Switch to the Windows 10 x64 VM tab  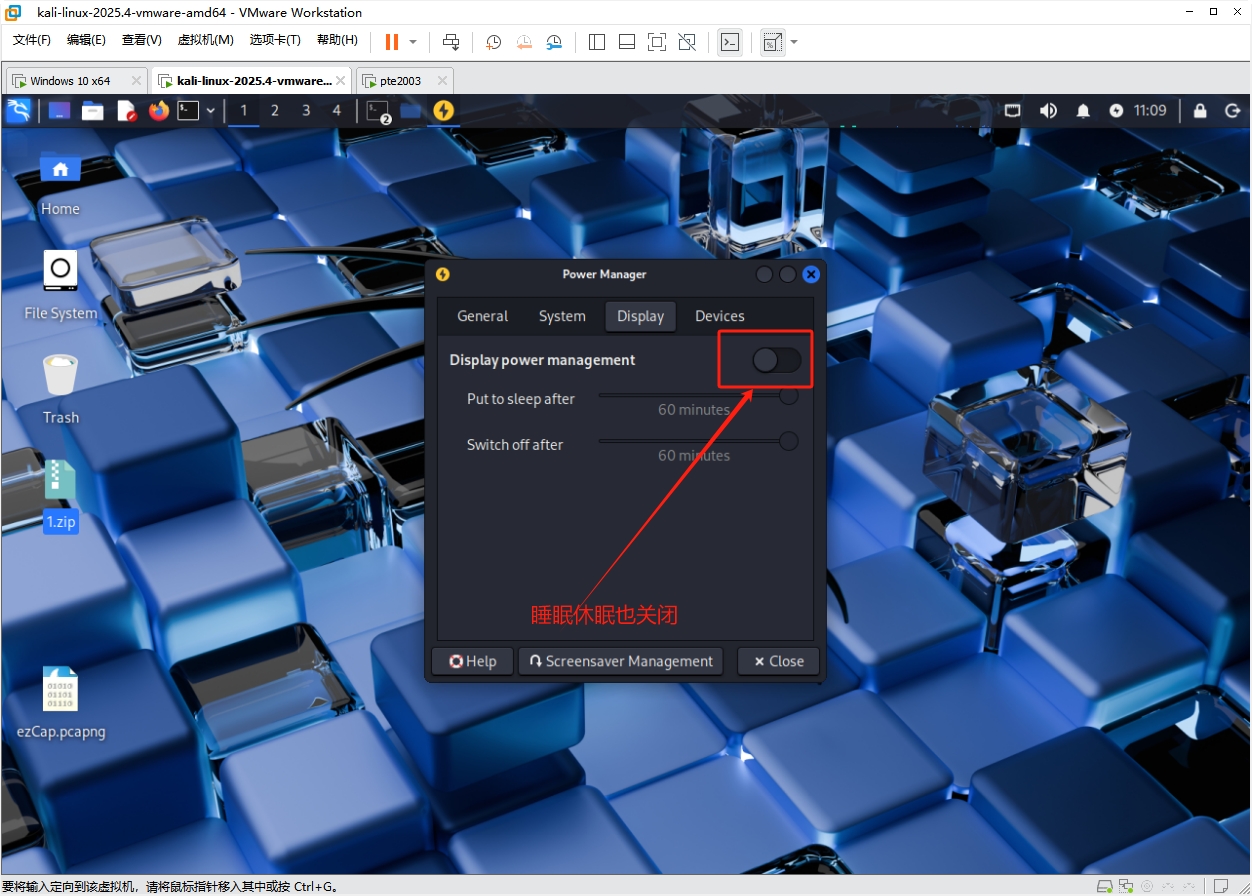tap(70, 81)
